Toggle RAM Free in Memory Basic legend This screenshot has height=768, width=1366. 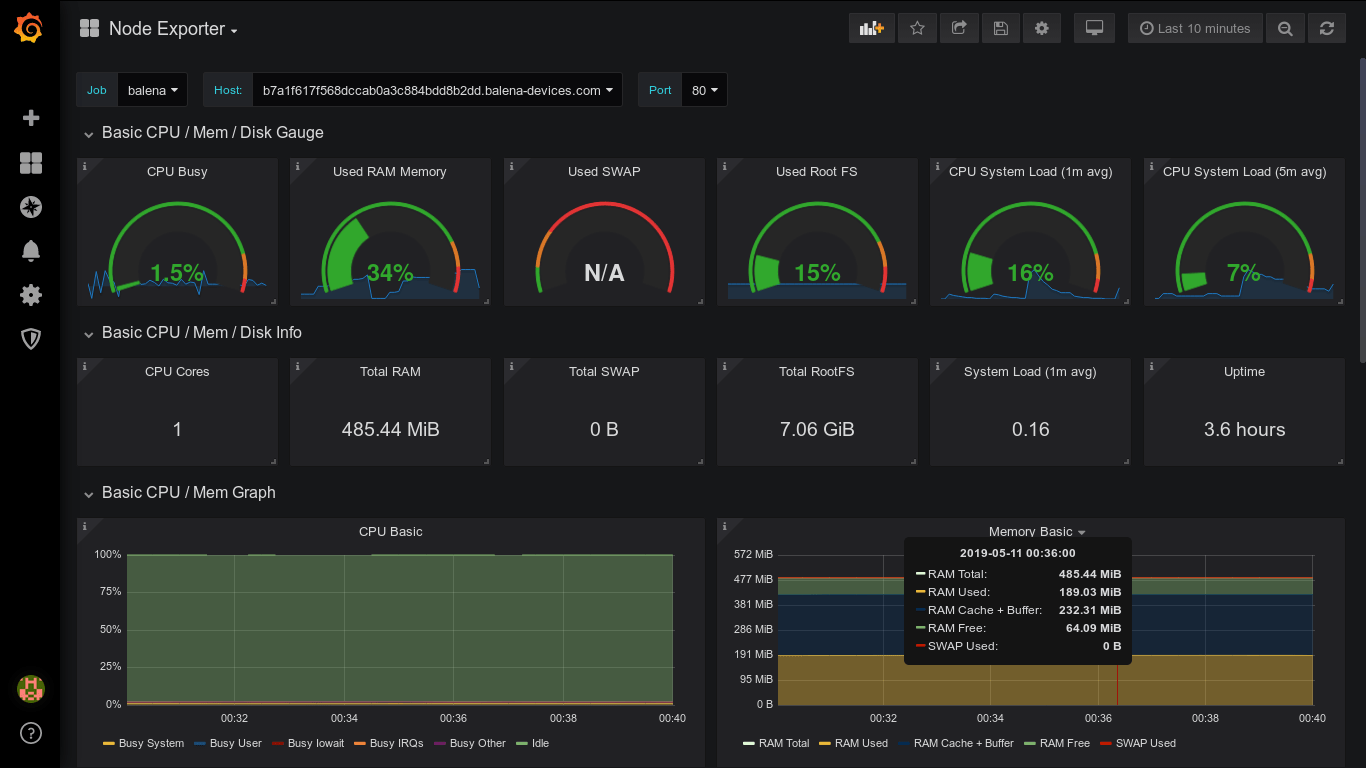coord(1063,743)
